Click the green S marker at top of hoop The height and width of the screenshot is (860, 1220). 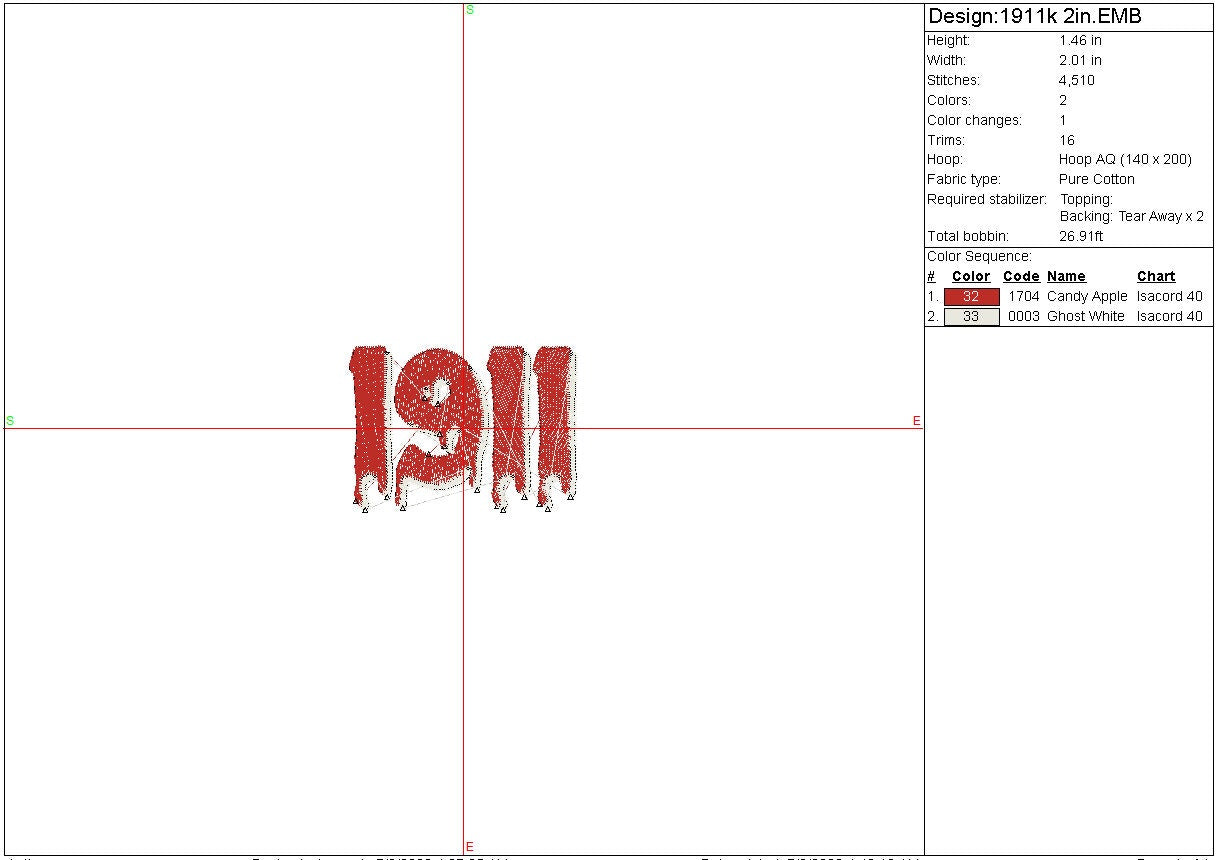tap(470, 10)
